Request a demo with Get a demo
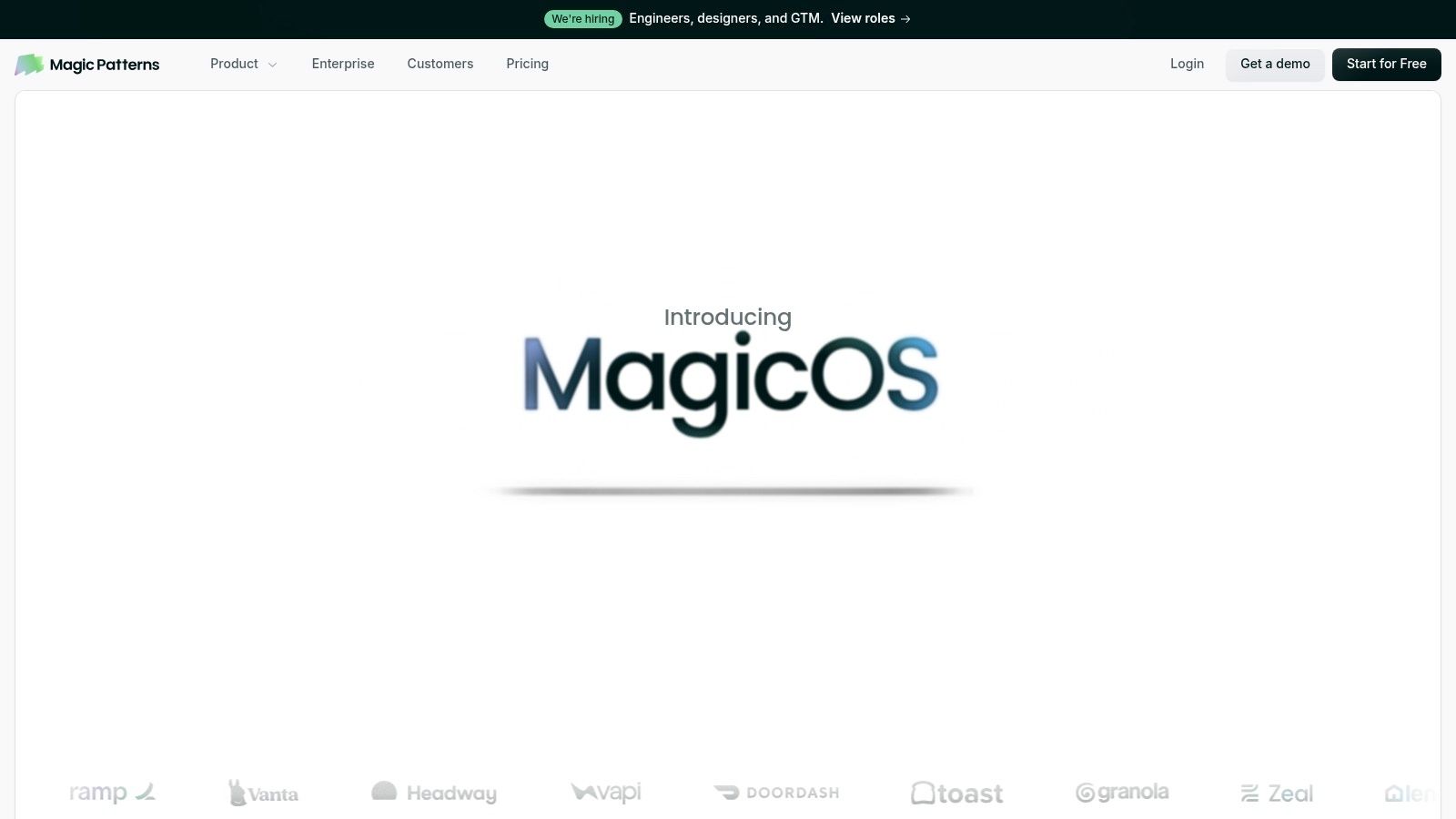Viewport: 1456px width, 819px height. click(1275, 65)
